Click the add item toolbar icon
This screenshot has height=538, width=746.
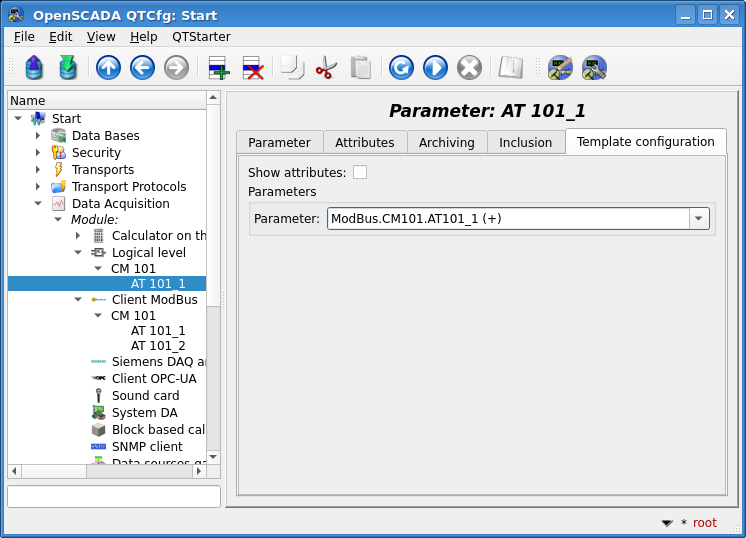click(219, 68)
